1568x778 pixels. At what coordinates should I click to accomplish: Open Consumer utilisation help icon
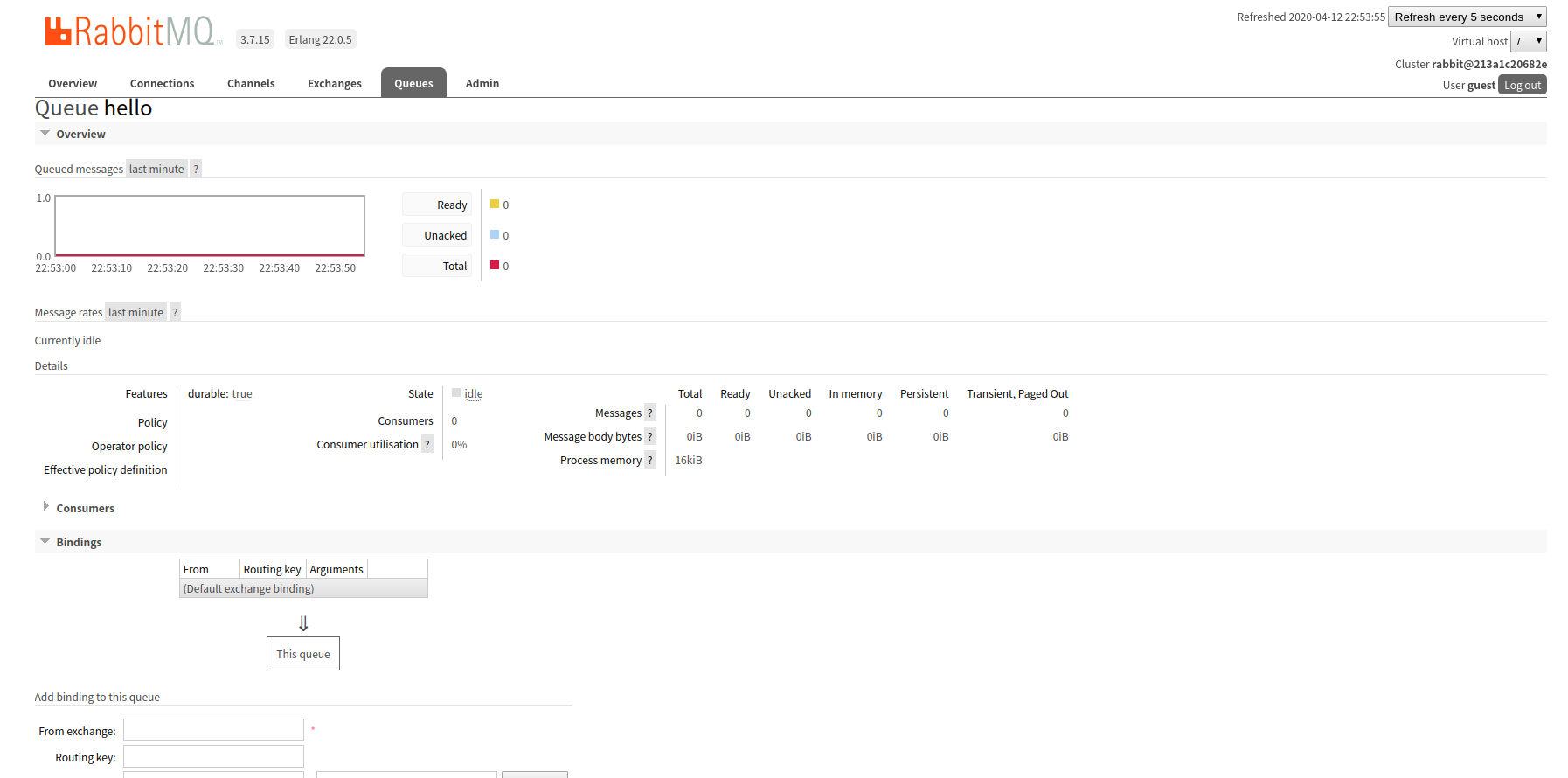coord(427,445)
